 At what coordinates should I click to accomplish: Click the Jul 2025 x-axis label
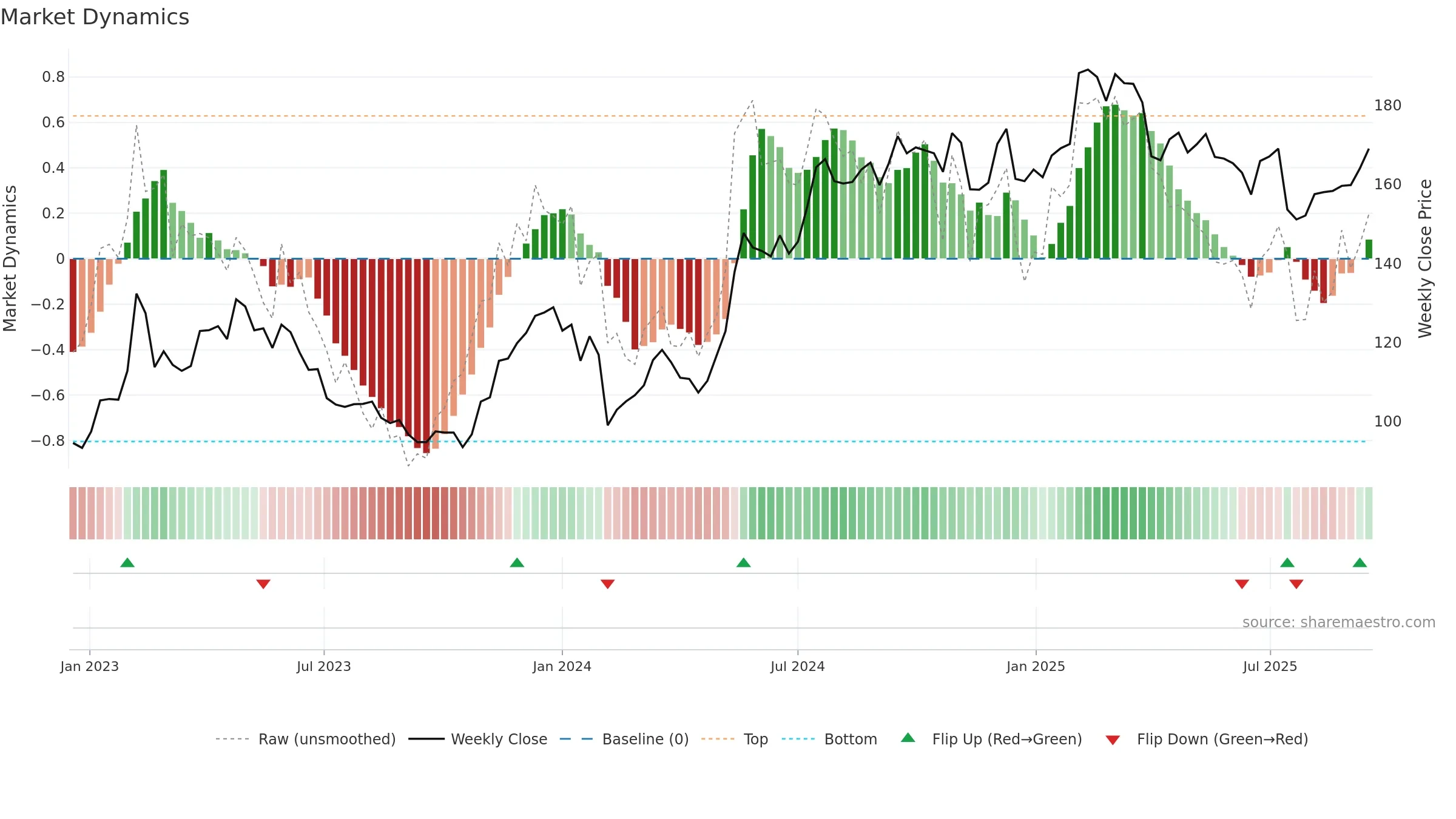[1270, 666]
